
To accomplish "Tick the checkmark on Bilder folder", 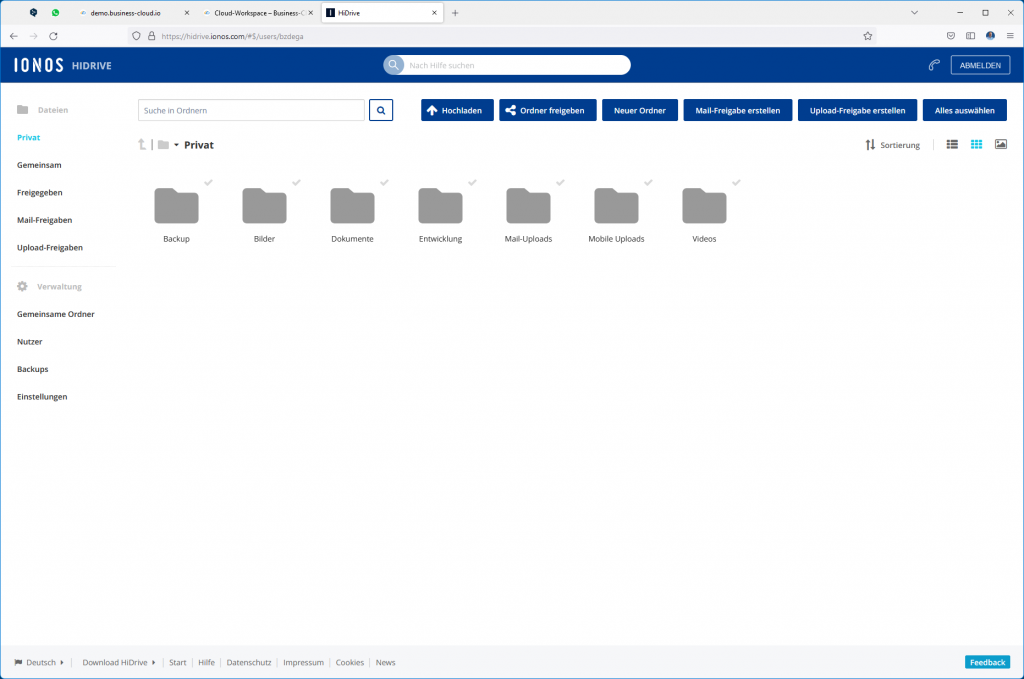I will tap(296, 182).
